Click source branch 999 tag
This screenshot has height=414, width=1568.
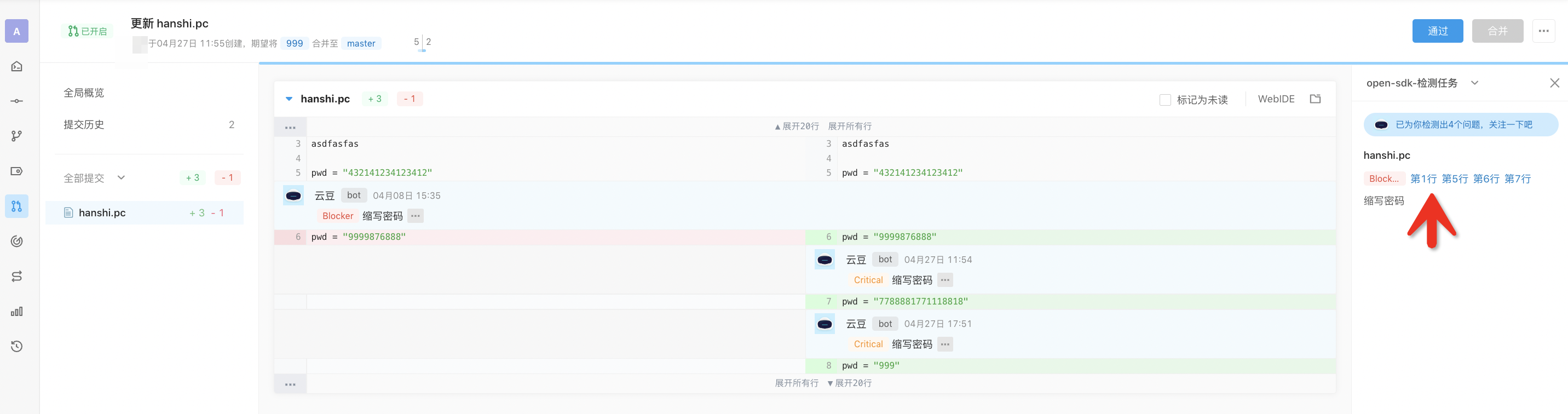tap(295, 43)
